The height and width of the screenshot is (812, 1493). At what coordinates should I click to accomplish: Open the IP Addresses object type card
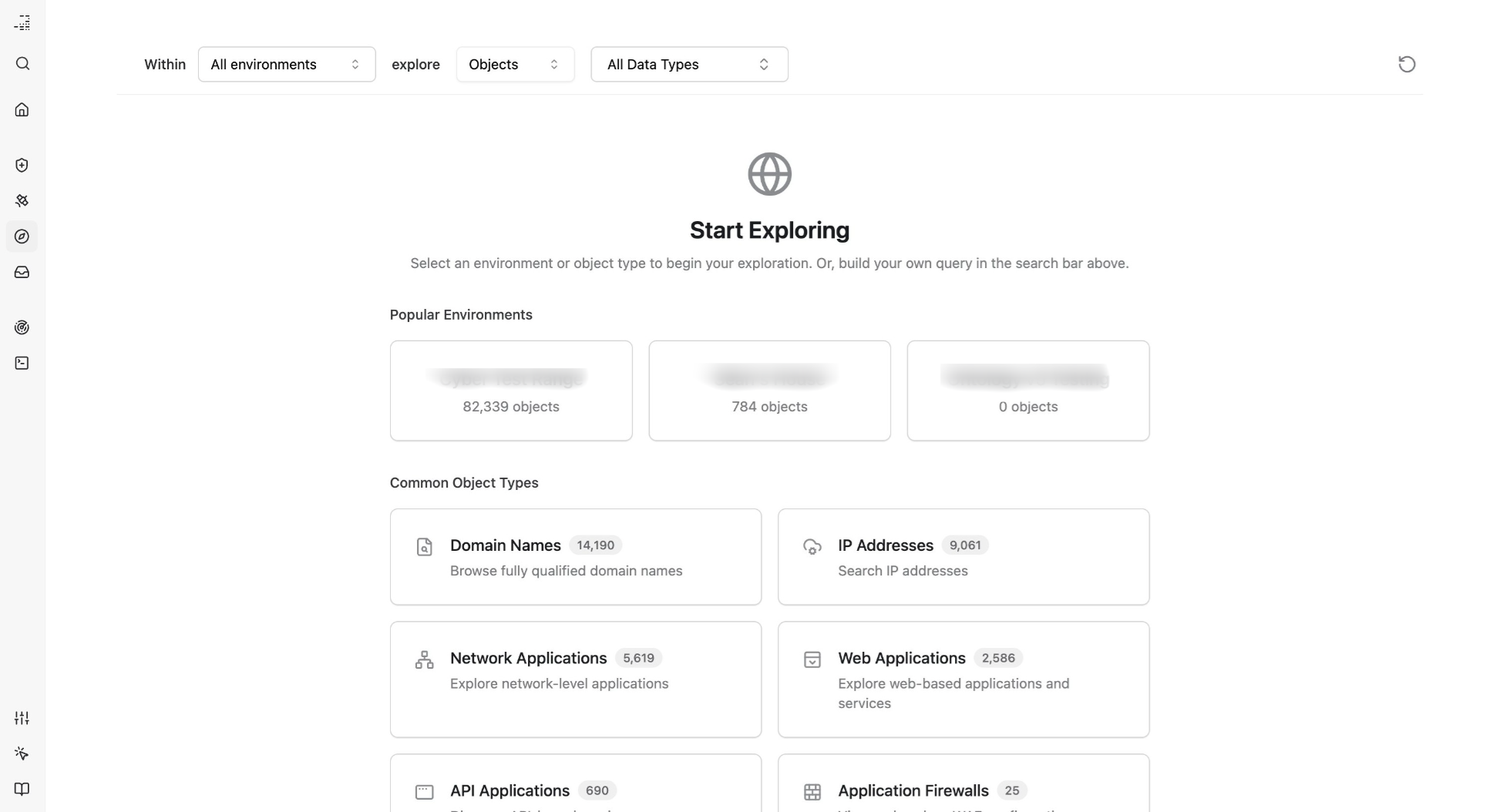click(x=963, y=557)
